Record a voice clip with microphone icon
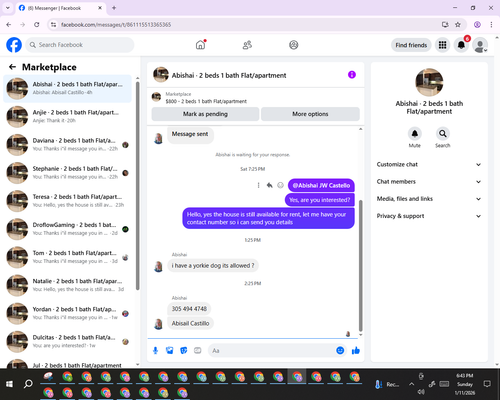 [x=155, y=350]
